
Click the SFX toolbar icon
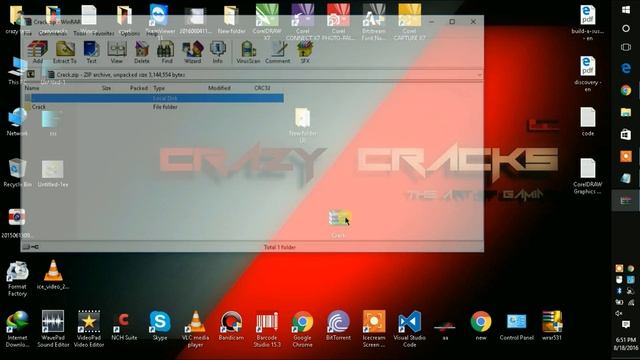305,52
